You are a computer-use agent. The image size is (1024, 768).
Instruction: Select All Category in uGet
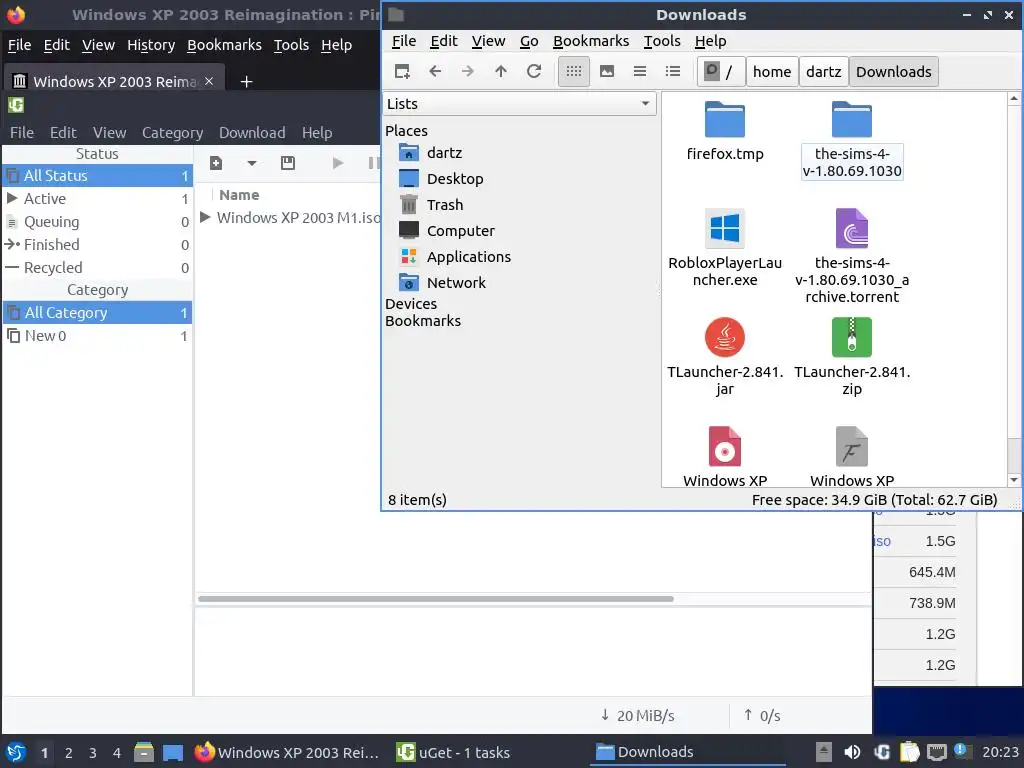(97, 313)
